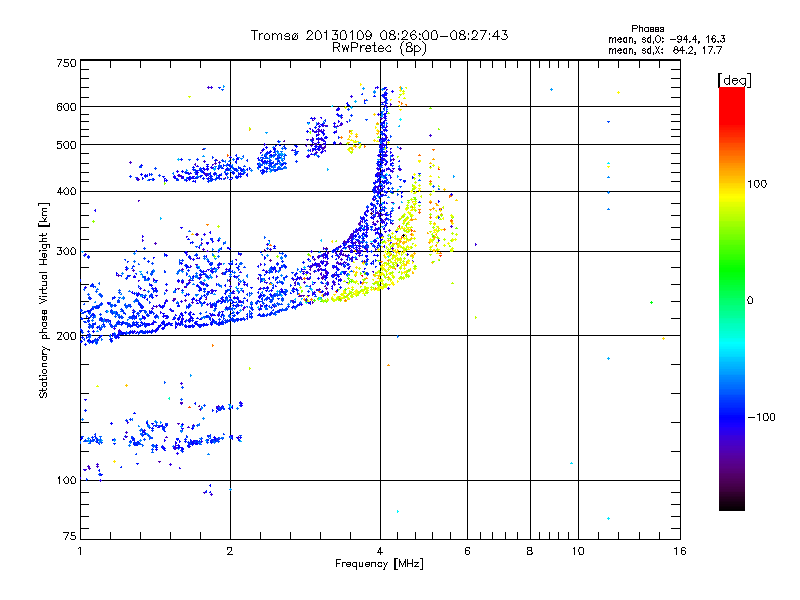Click the y-axis tick label '75'

pyautogui.click(x=70, y=536)
